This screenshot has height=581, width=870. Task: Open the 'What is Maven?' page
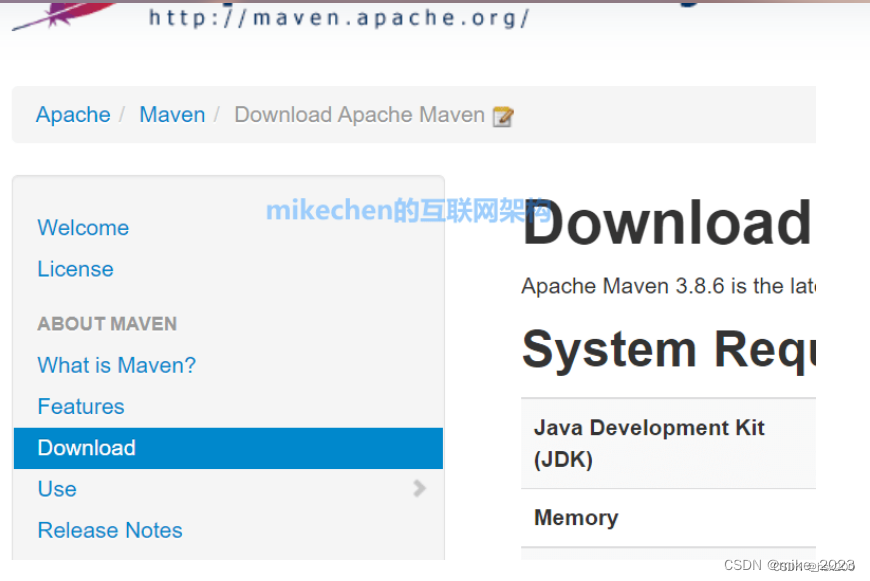tap(116, 366)
